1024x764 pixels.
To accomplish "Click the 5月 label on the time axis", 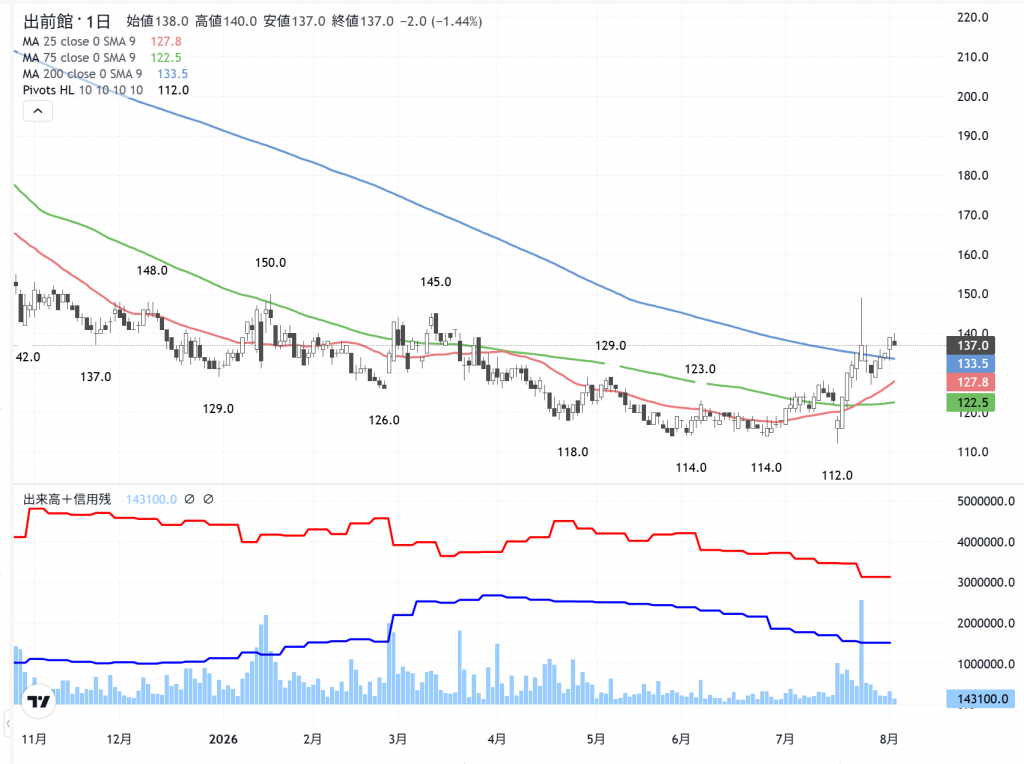I will (x=596, y=739).
